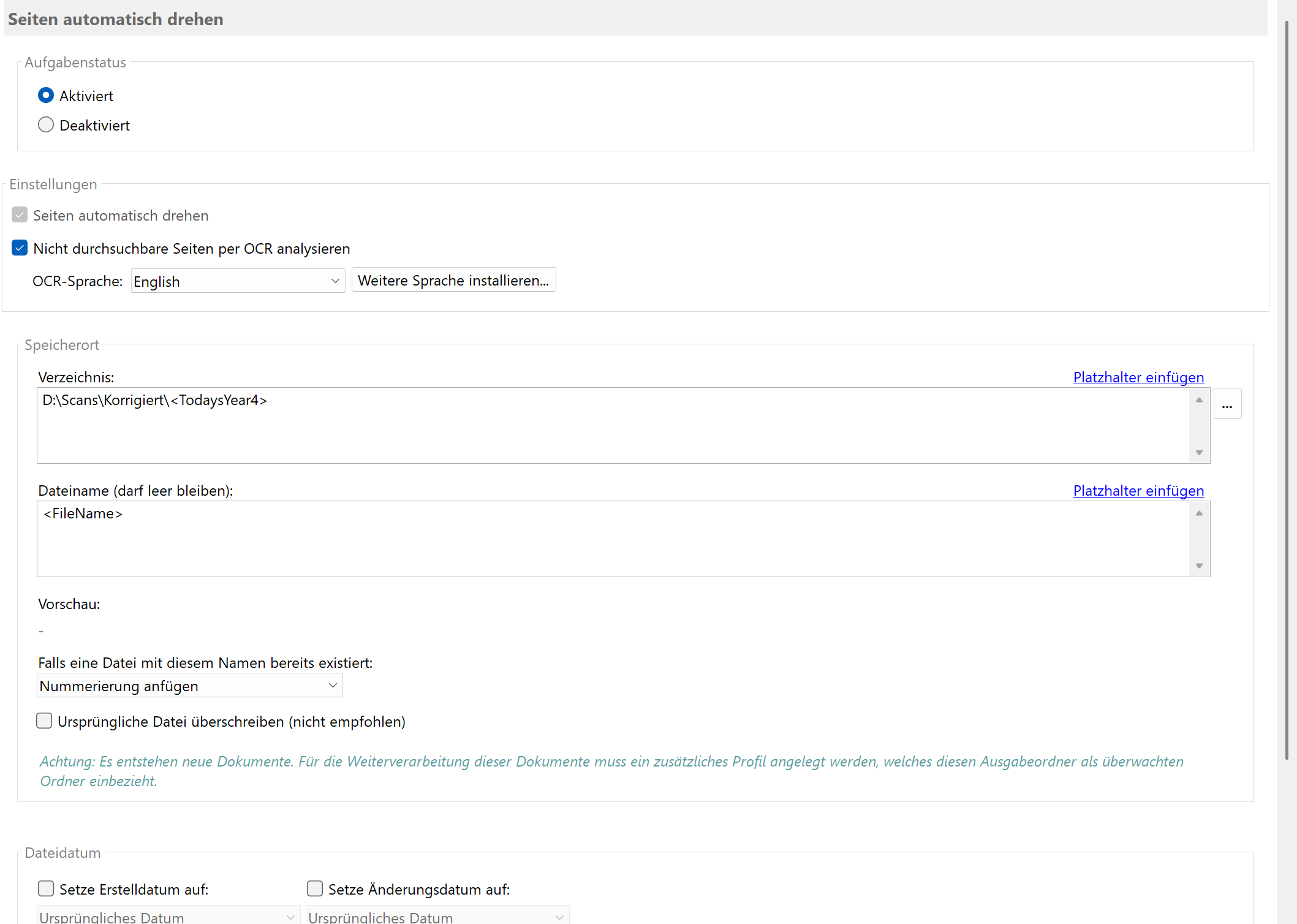Check Setze Erstelldatum auf

(46, 889)
